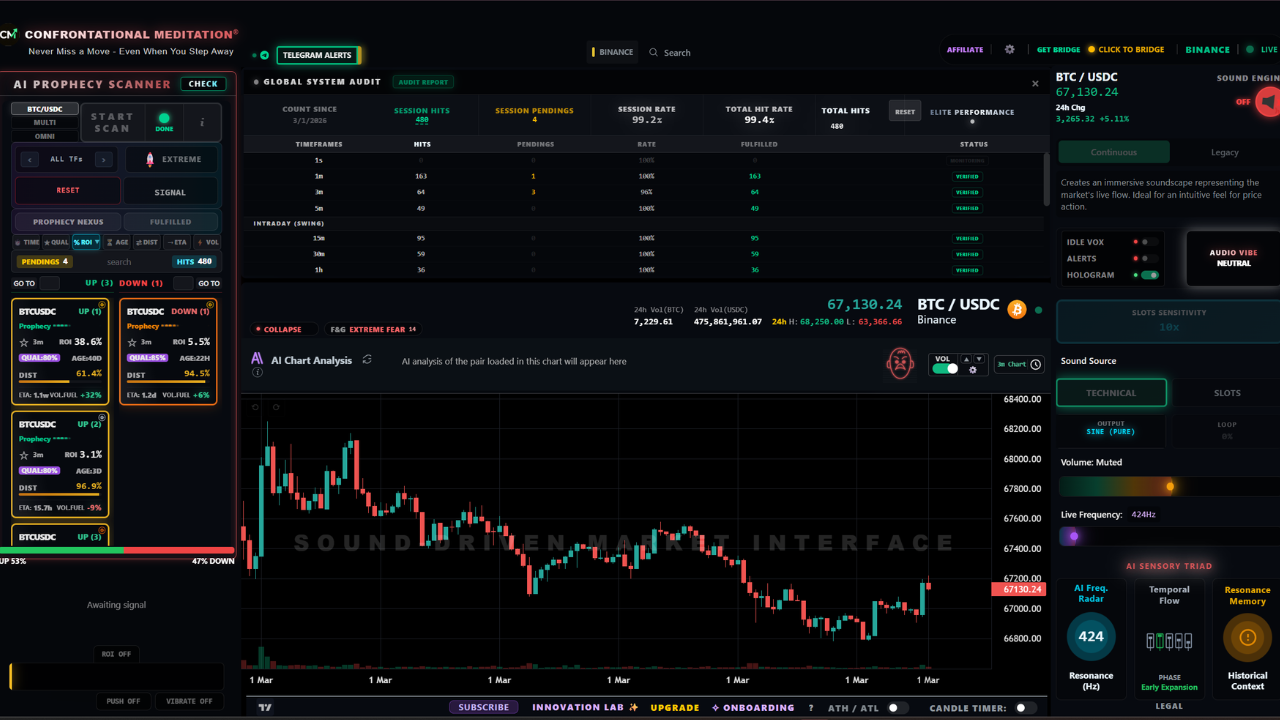Switch to the Legacy sound tab
This screenshot has width=1280, height=720.
pyautogui.click(x=1224, y=152)
